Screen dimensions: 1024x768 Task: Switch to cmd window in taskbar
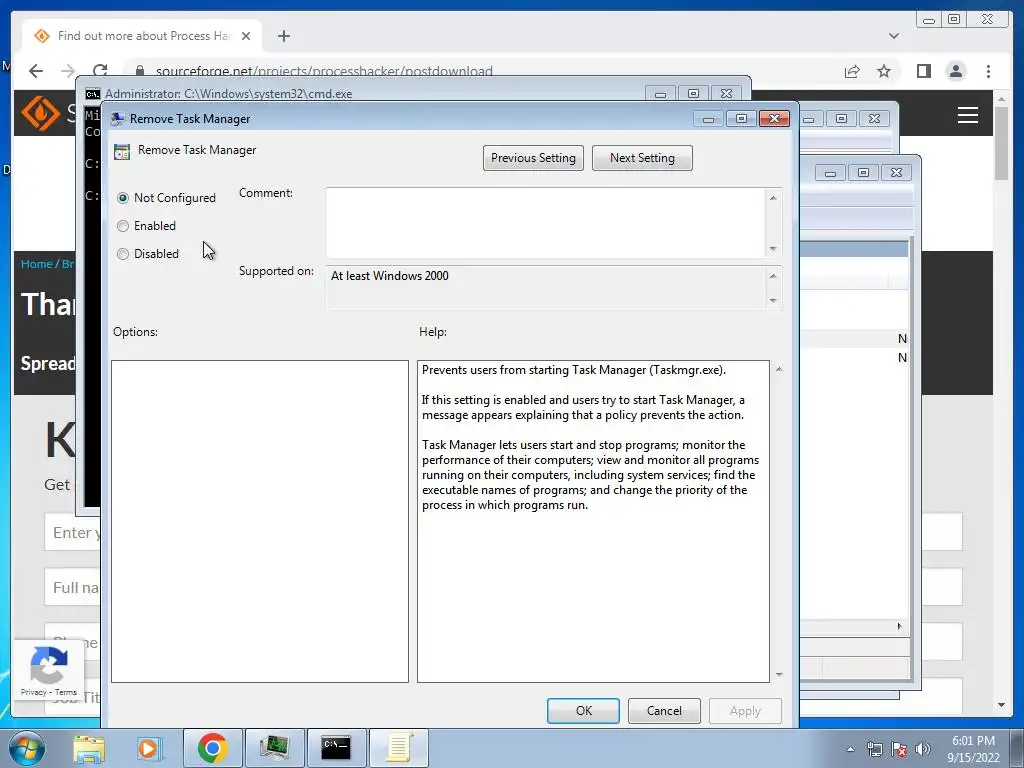336,748
